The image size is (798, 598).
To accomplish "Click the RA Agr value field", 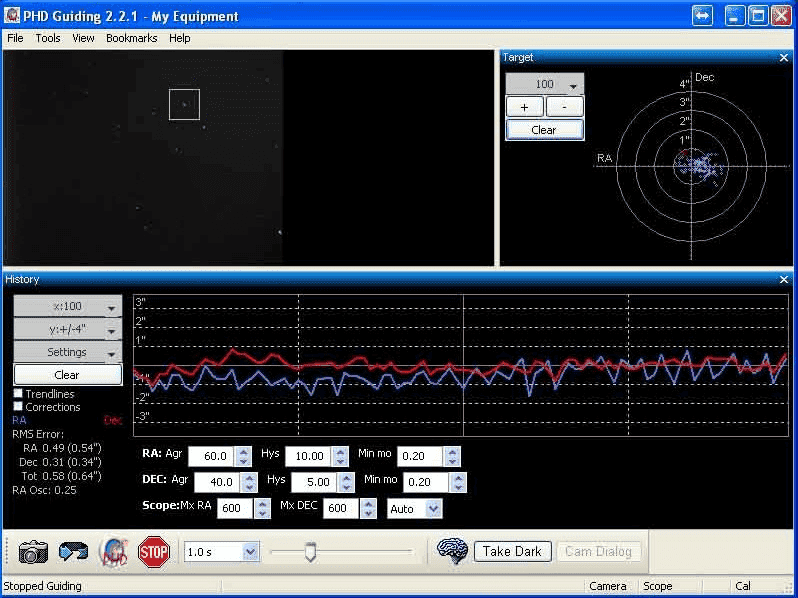I will click(210, 456).
